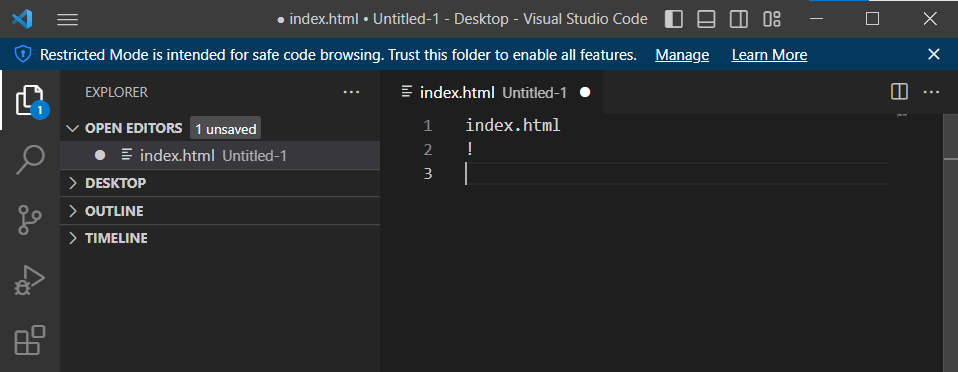This screenshot has height=372, width=958.
Task: Click the Restricted Mode shield icon
Action: pyautogui.click(x=23, y=55)
